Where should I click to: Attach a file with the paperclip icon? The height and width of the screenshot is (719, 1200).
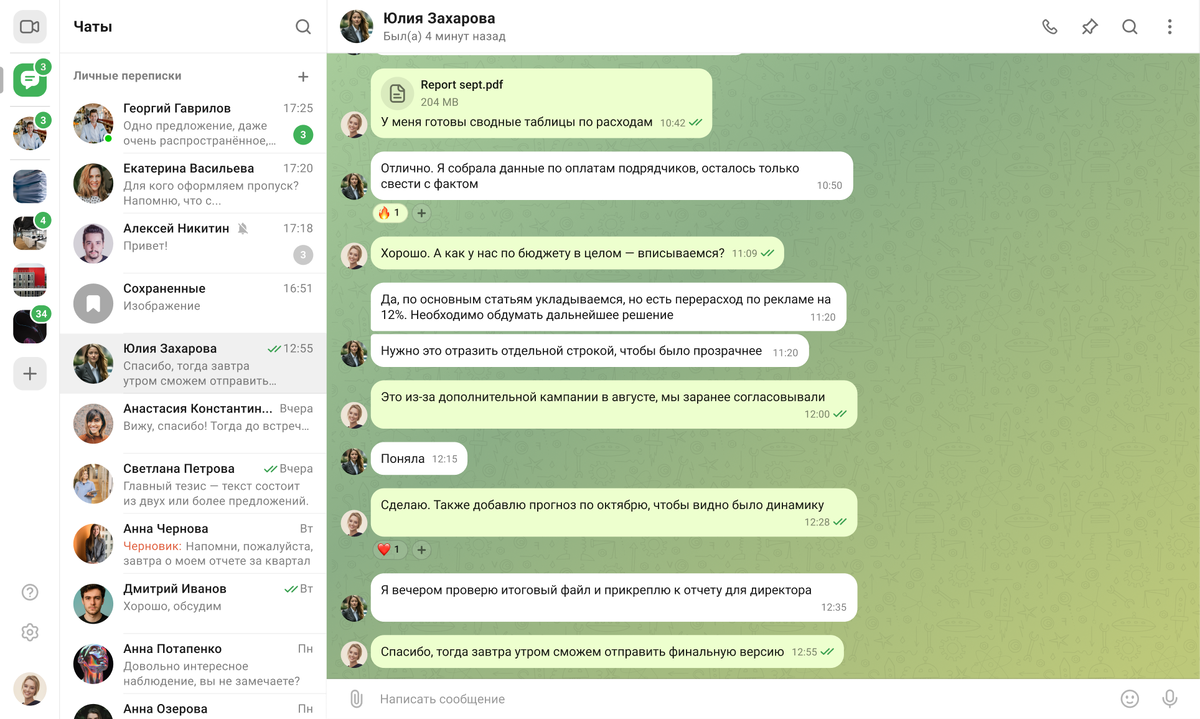[x=355, y=699]
